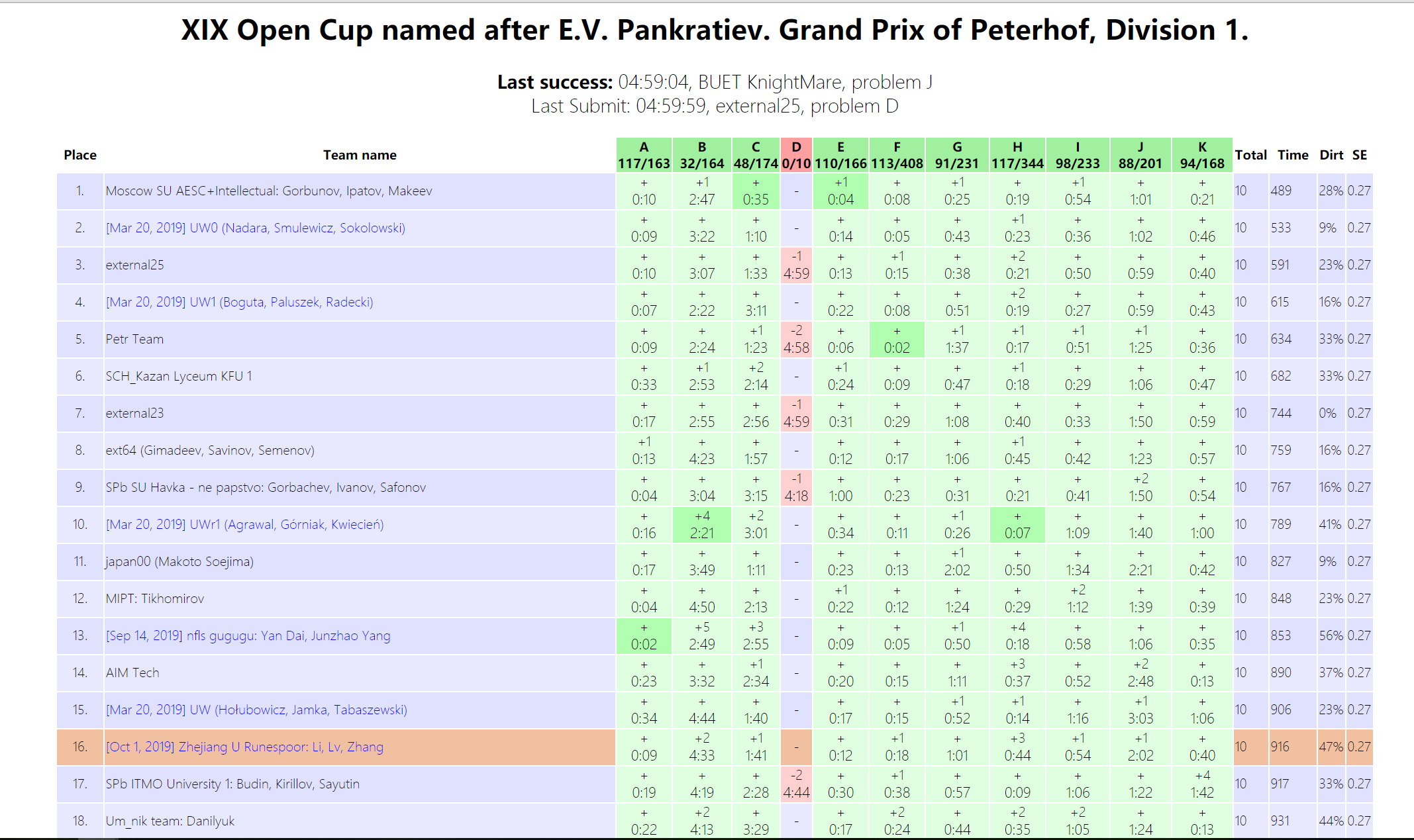Viewport: 1414px width, 840px height.
Task: Click the Petr Team name cell
Action: tap(134, 339)
